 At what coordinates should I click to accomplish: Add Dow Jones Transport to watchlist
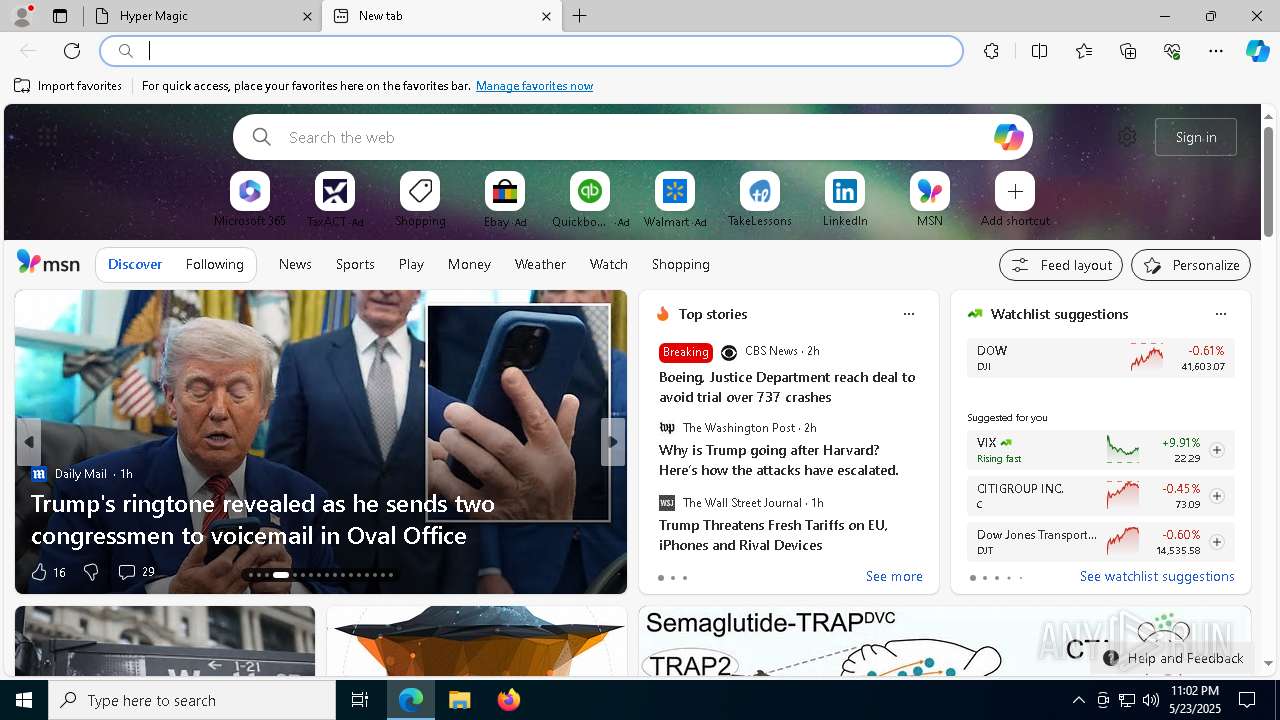pyautogui.click(x=1216, y=542)
